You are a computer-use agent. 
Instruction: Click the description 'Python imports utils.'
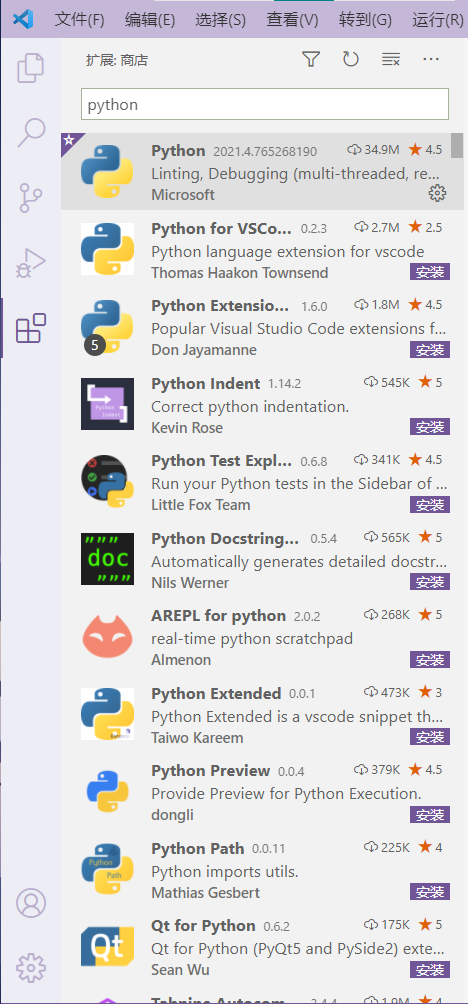(225, 871)
